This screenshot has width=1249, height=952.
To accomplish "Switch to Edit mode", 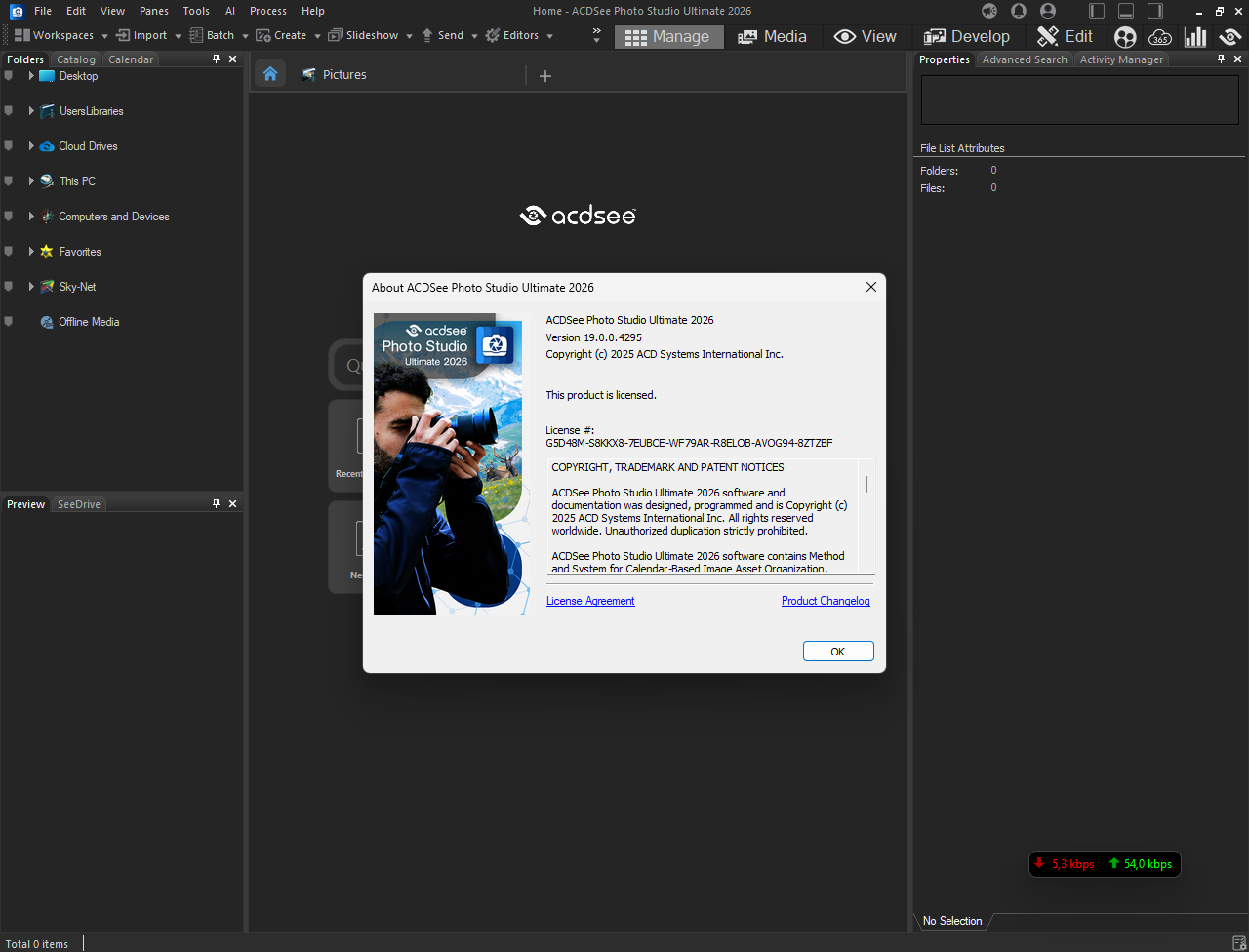I will (x=1066, y=36).
